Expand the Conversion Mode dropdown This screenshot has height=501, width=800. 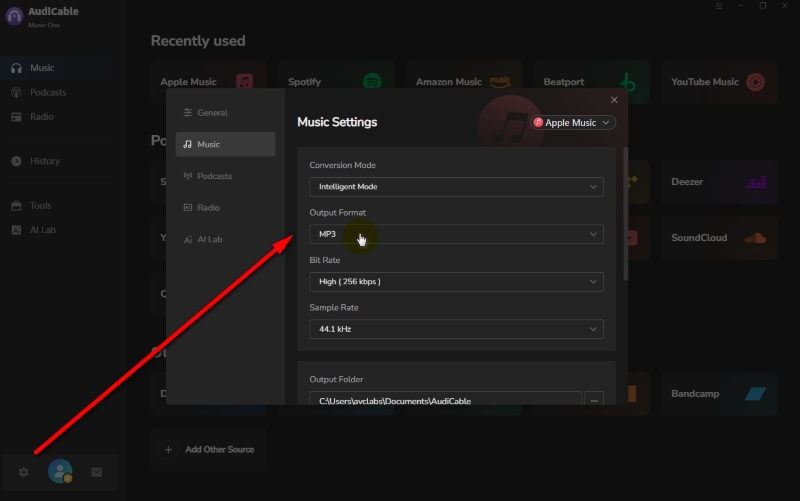pyautogui.click(x=456, y=187)
